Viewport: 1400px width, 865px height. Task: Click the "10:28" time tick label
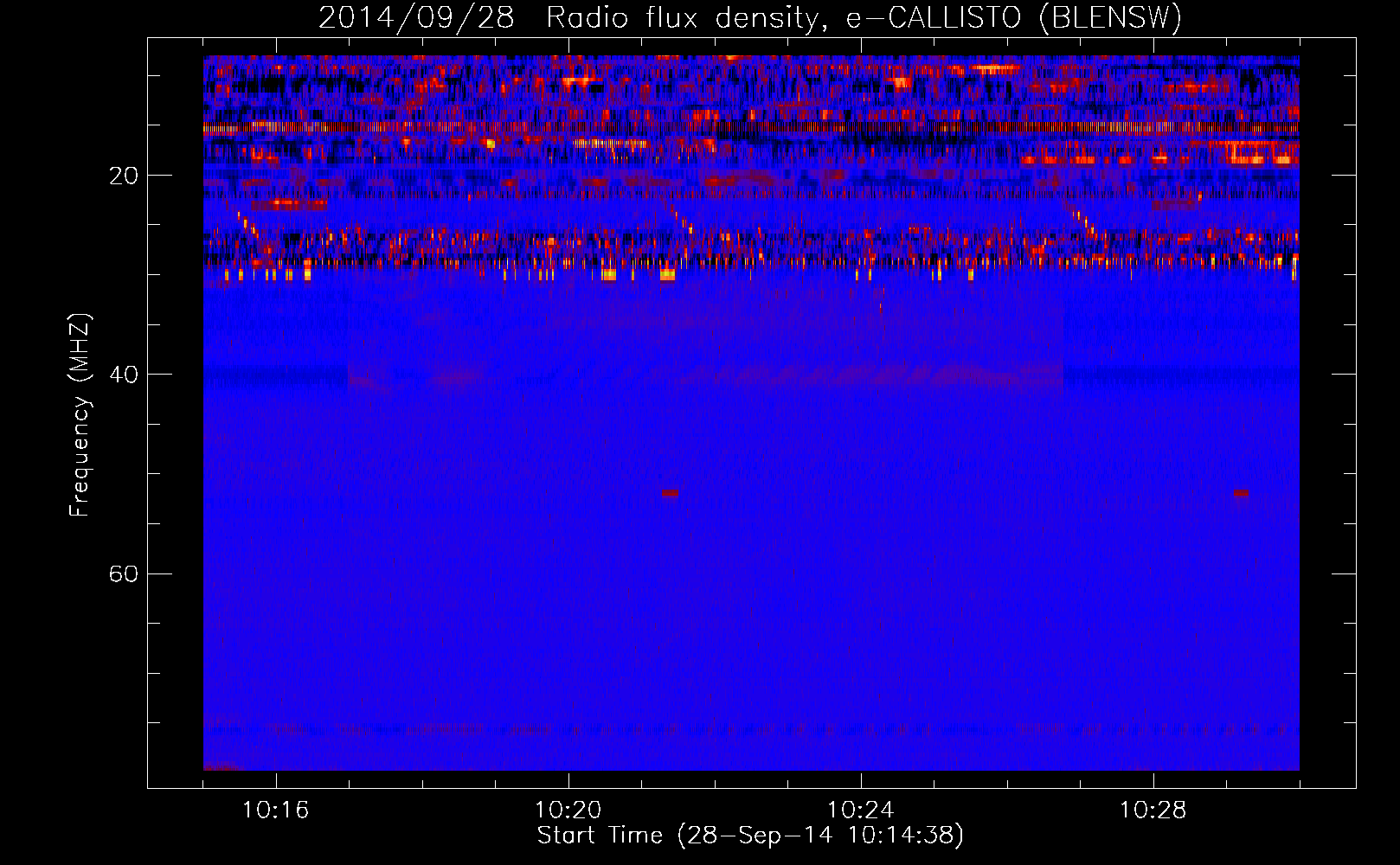point(1153,811)
